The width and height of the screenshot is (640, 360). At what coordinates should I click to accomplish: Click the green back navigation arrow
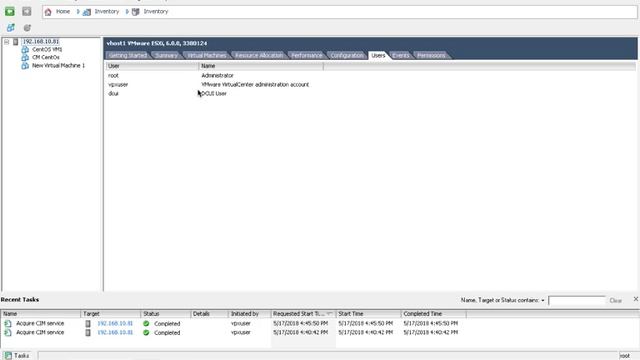click(x=10, y=11)
